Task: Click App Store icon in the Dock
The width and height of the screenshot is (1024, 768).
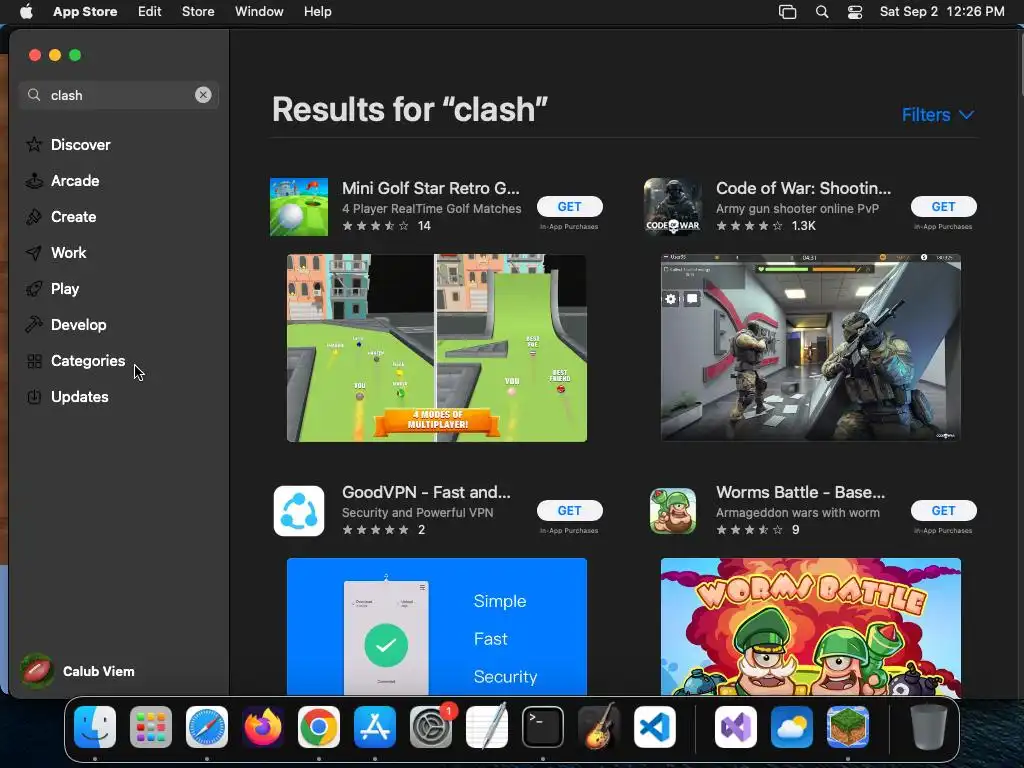Action: click(375, 727)
